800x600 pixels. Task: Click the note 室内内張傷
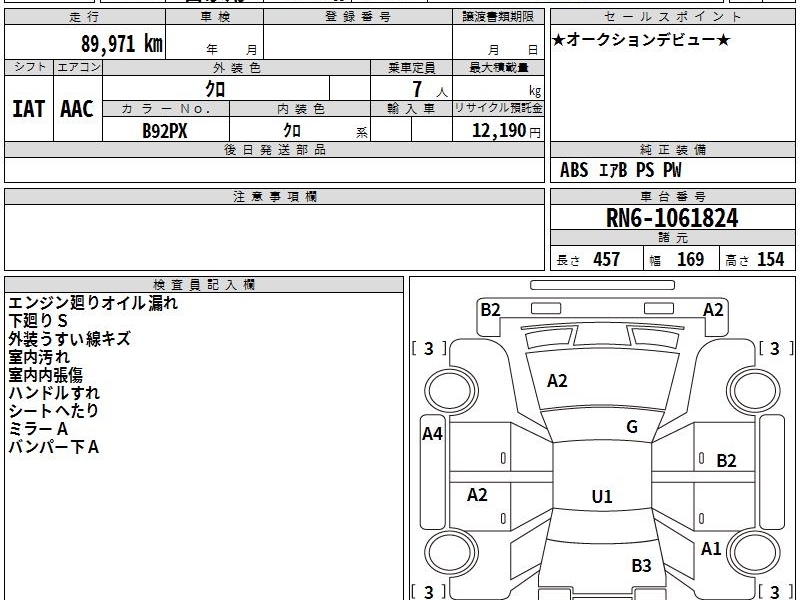pyautogui.click(x=45, y=375)
